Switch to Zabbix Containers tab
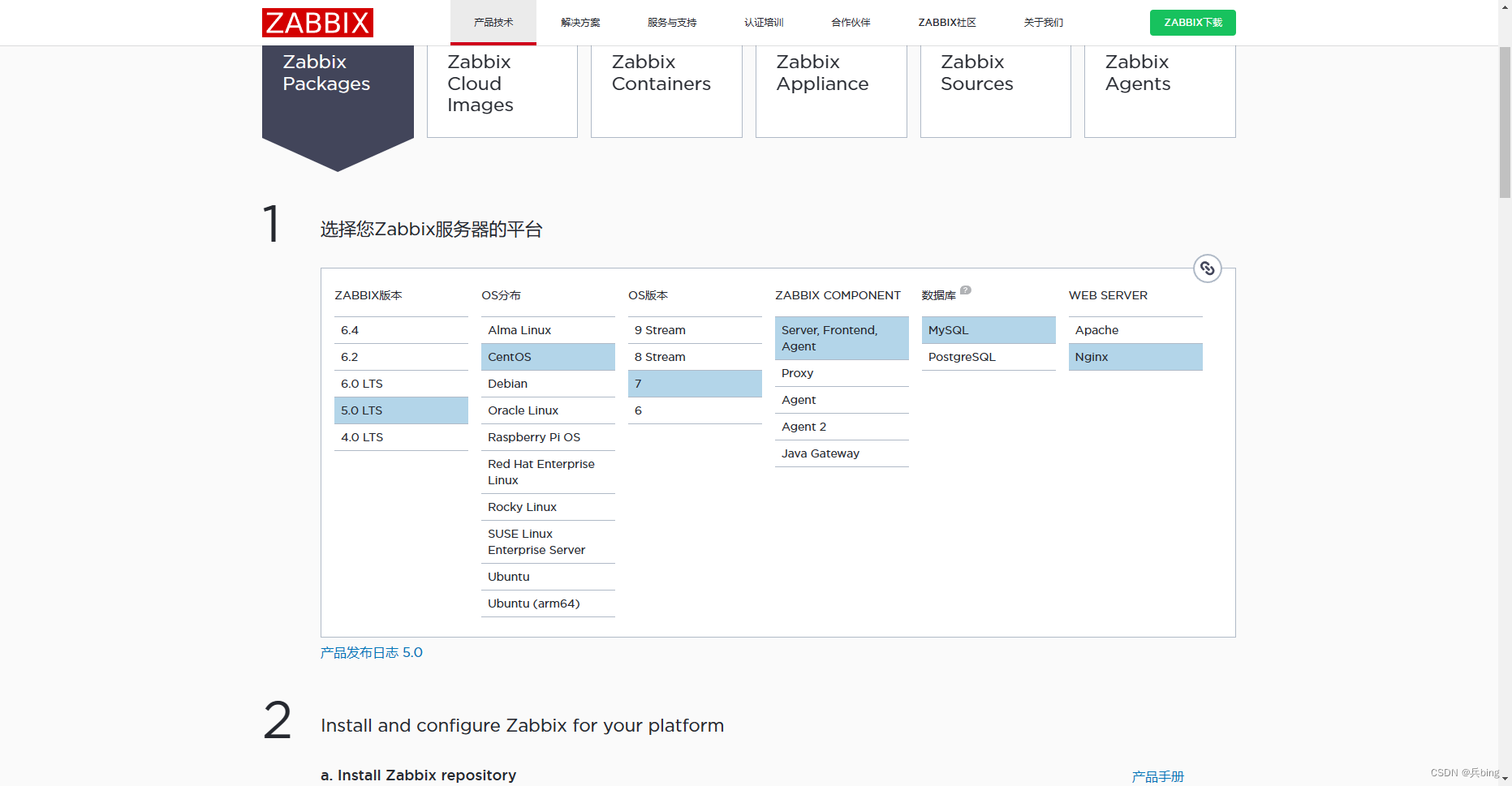Viewport: 1512px width, 786px height. point(666,91)
